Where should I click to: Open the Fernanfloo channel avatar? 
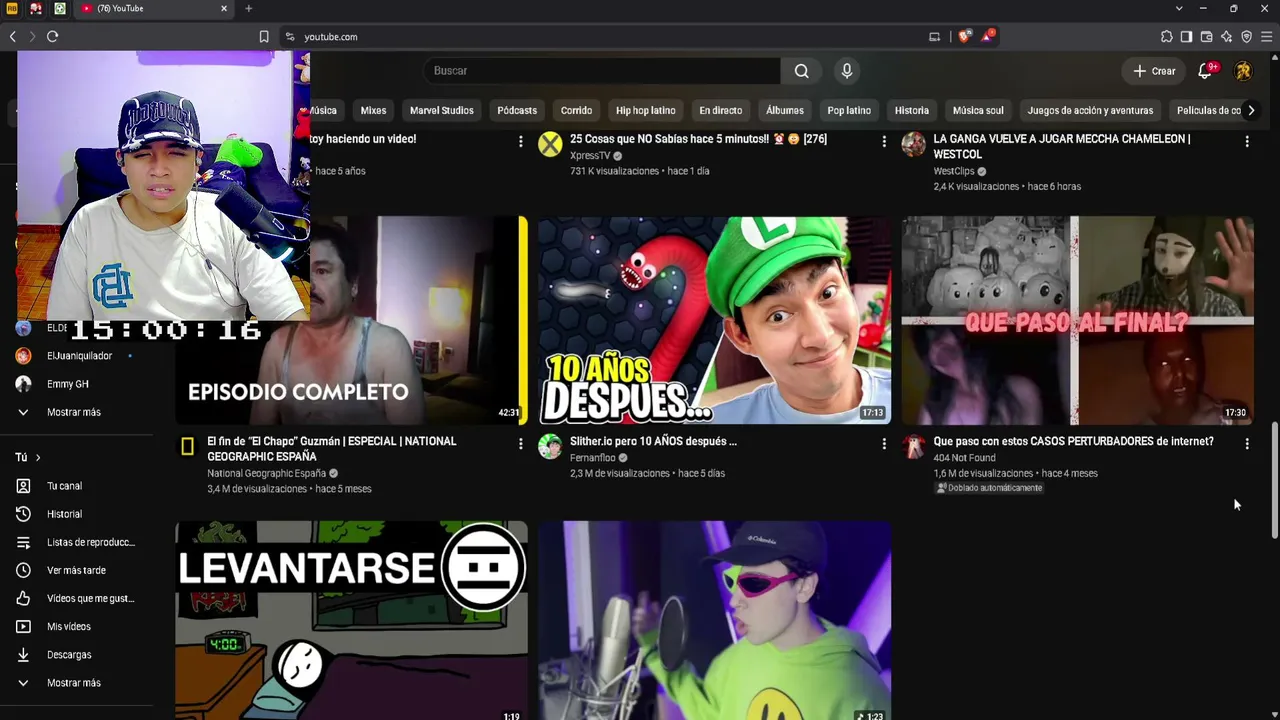click(x=550, y=446)
